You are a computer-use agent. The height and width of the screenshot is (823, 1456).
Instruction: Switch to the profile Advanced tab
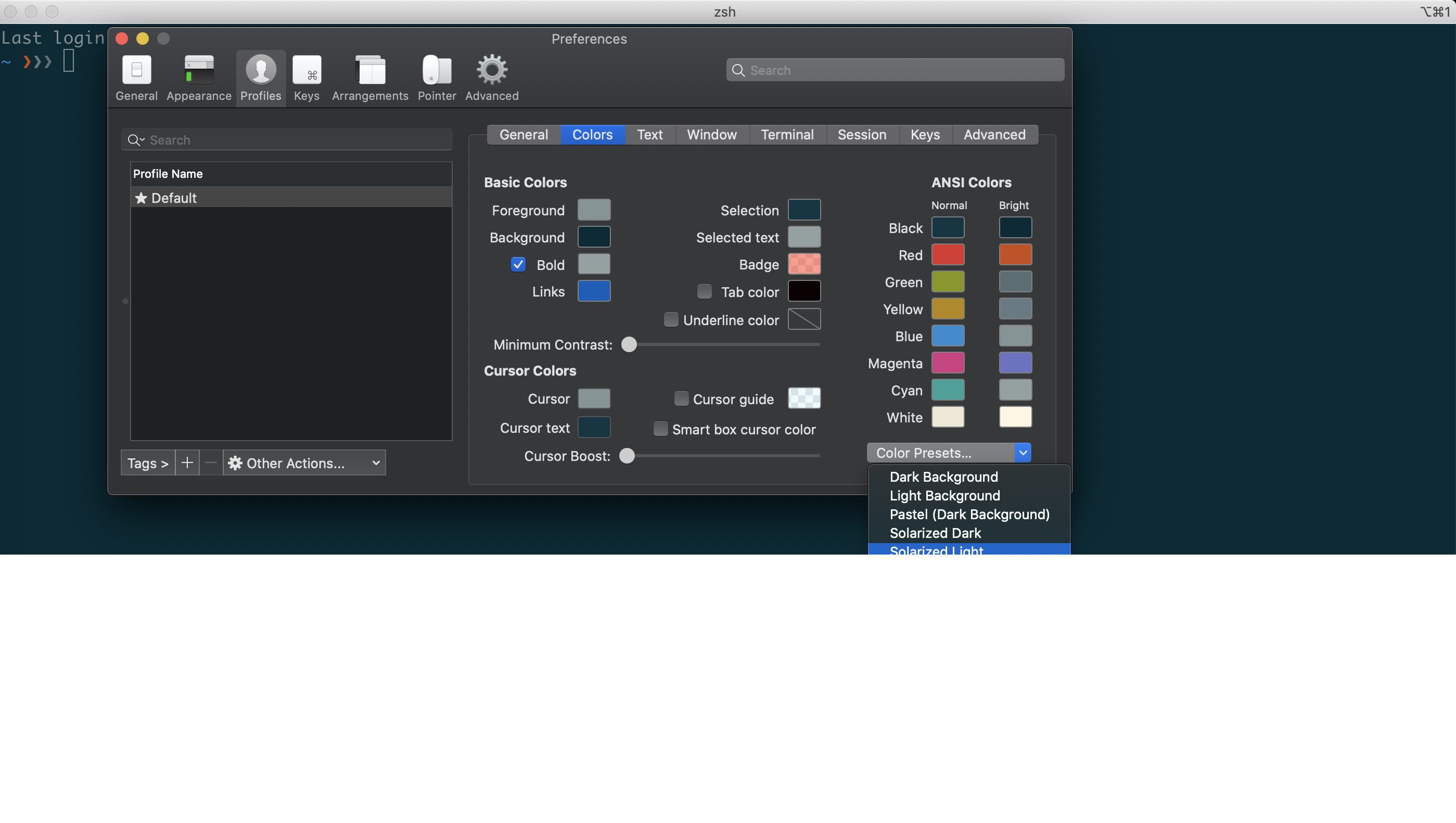[x=995, y=135]
